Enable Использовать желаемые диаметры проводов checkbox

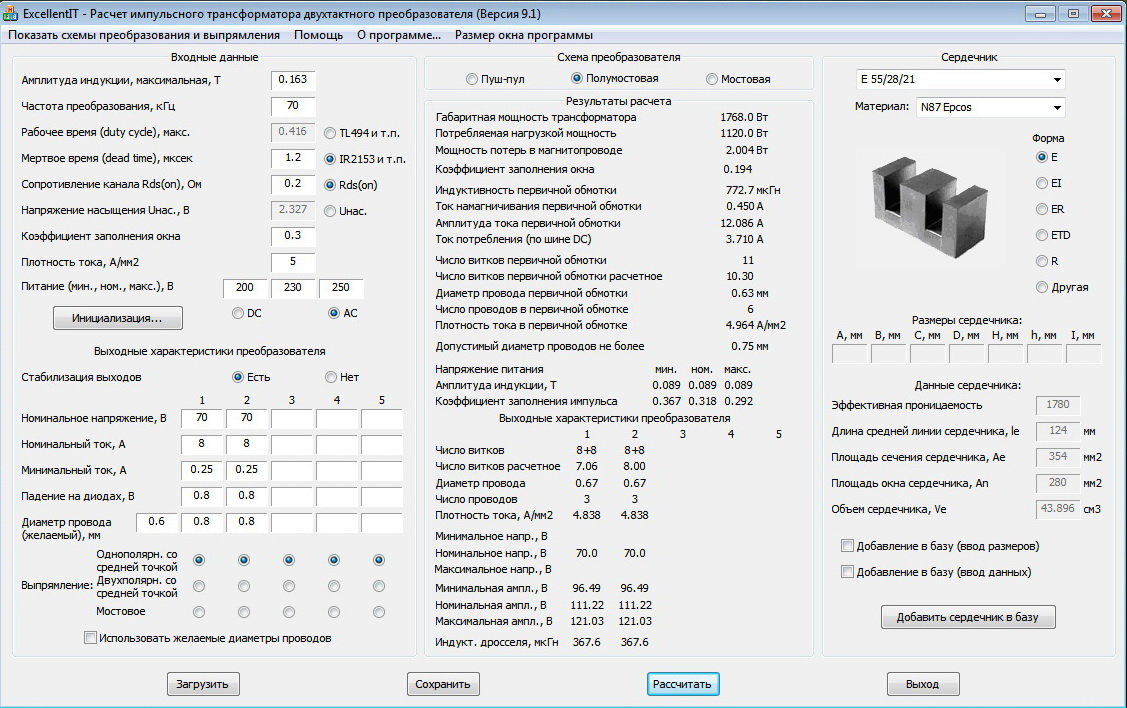(91, 638)
